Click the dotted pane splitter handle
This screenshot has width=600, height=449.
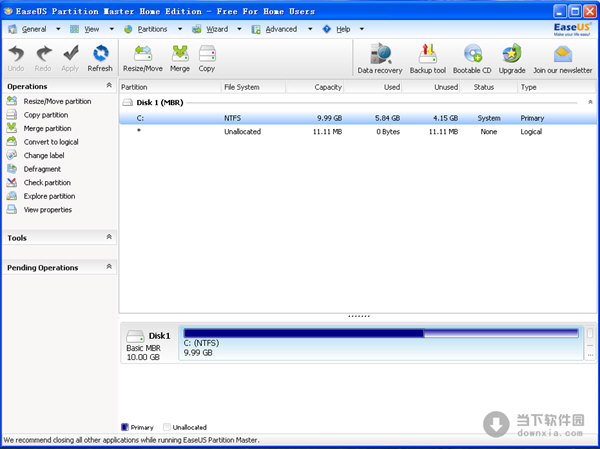tap(359, 317)
